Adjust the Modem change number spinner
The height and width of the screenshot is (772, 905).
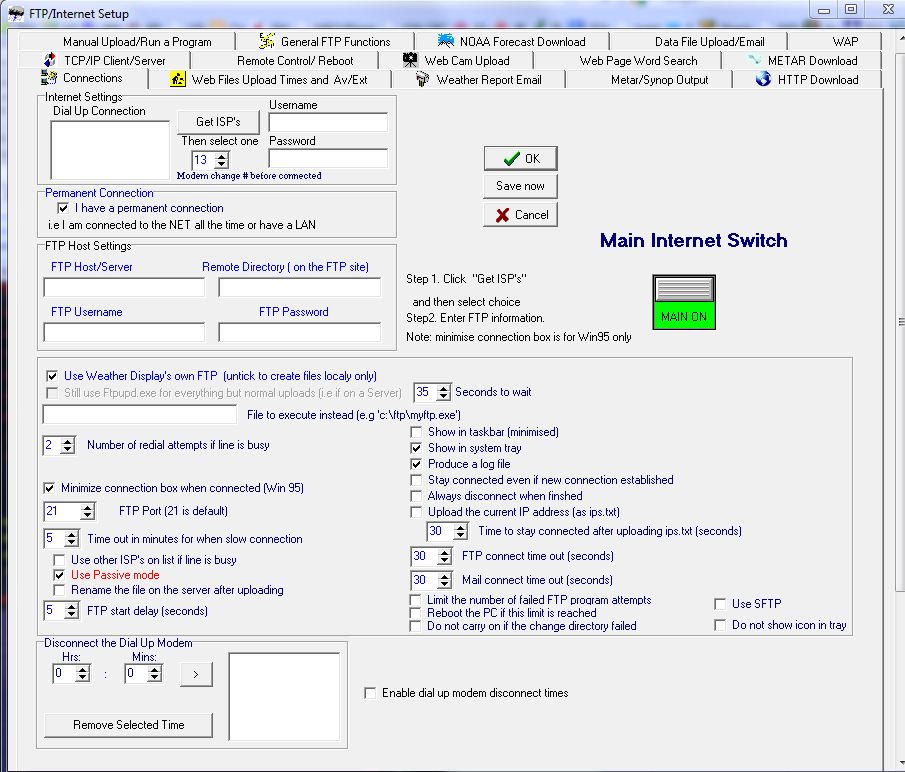pos(221,160)
